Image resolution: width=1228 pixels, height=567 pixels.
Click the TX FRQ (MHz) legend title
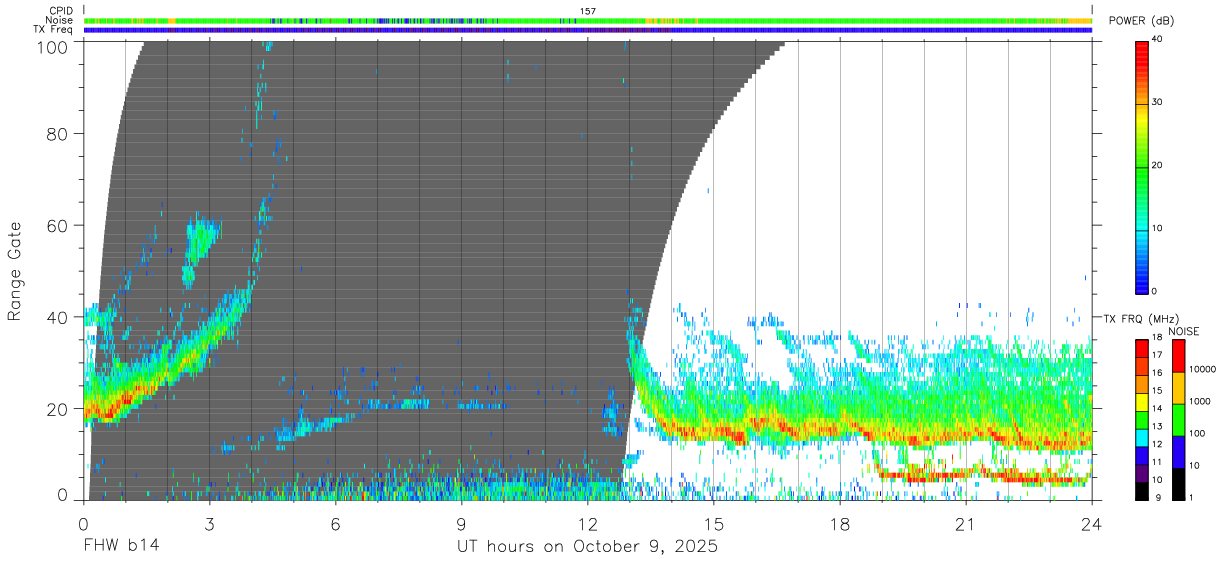[1143, 317]
